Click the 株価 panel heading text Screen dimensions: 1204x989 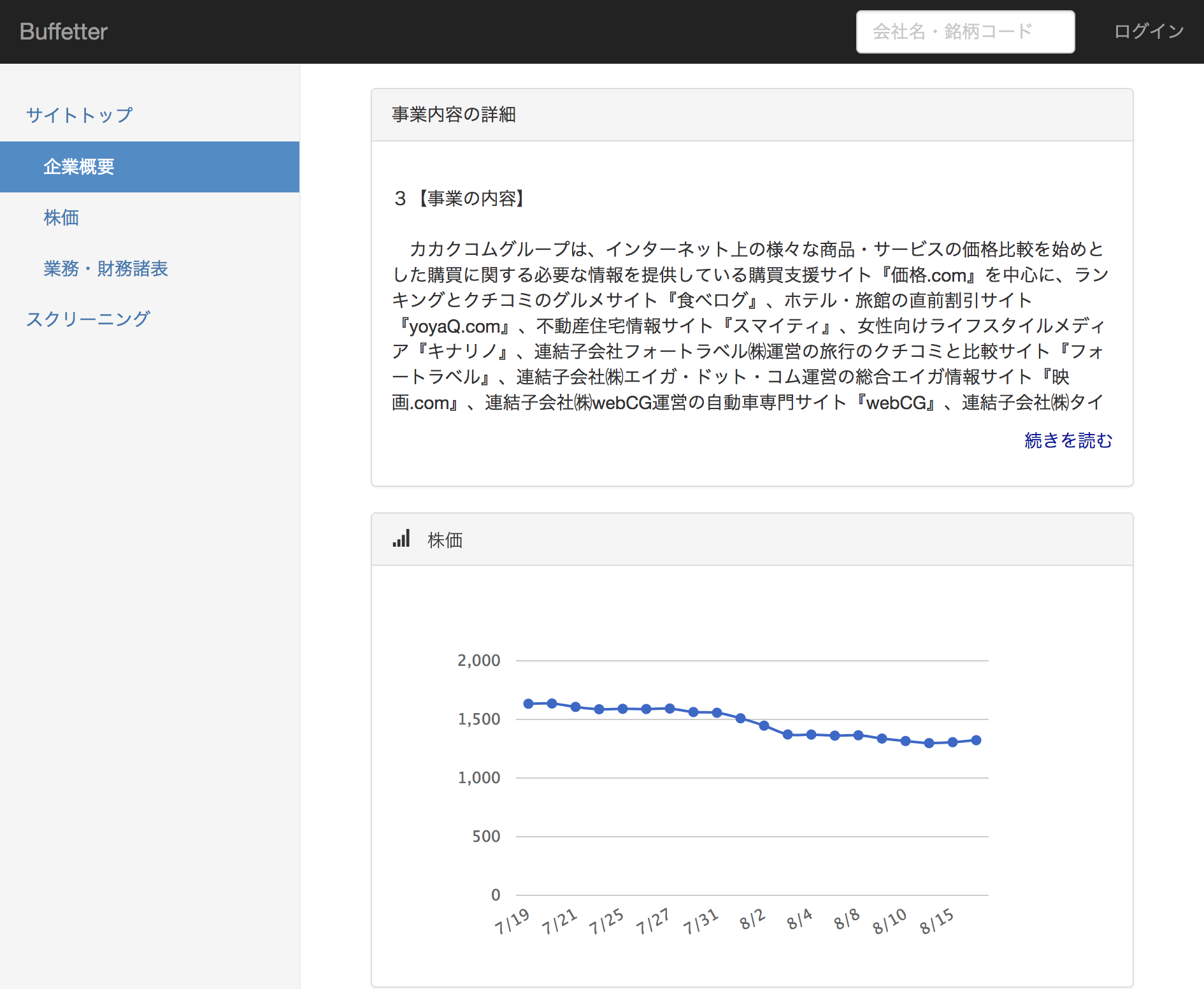tap(445, 540)
